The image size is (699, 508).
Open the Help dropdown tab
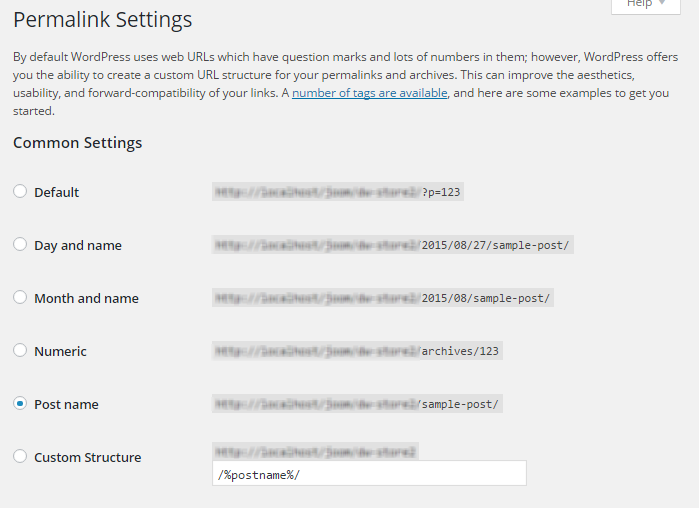point(645,5)
